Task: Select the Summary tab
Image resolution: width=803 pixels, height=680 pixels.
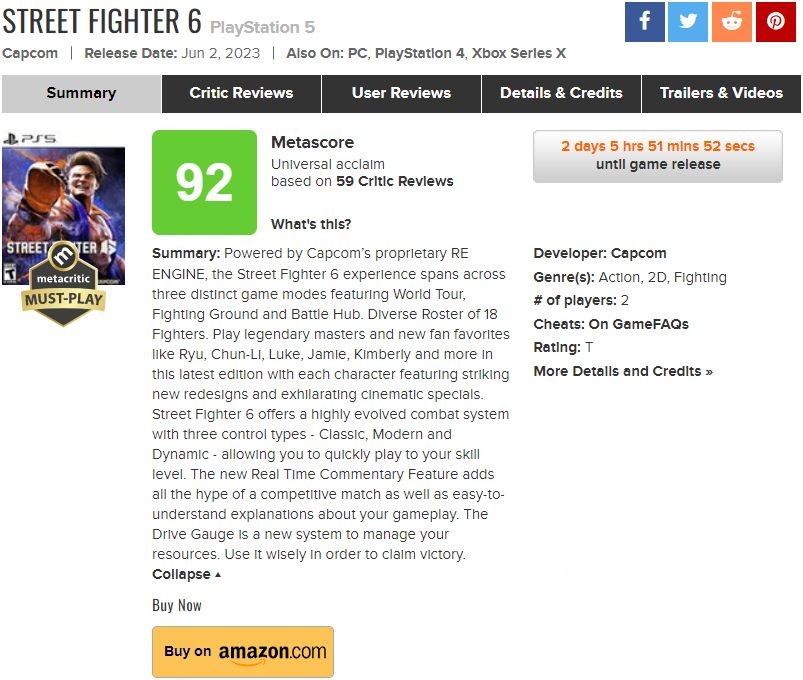Action: 81,93
